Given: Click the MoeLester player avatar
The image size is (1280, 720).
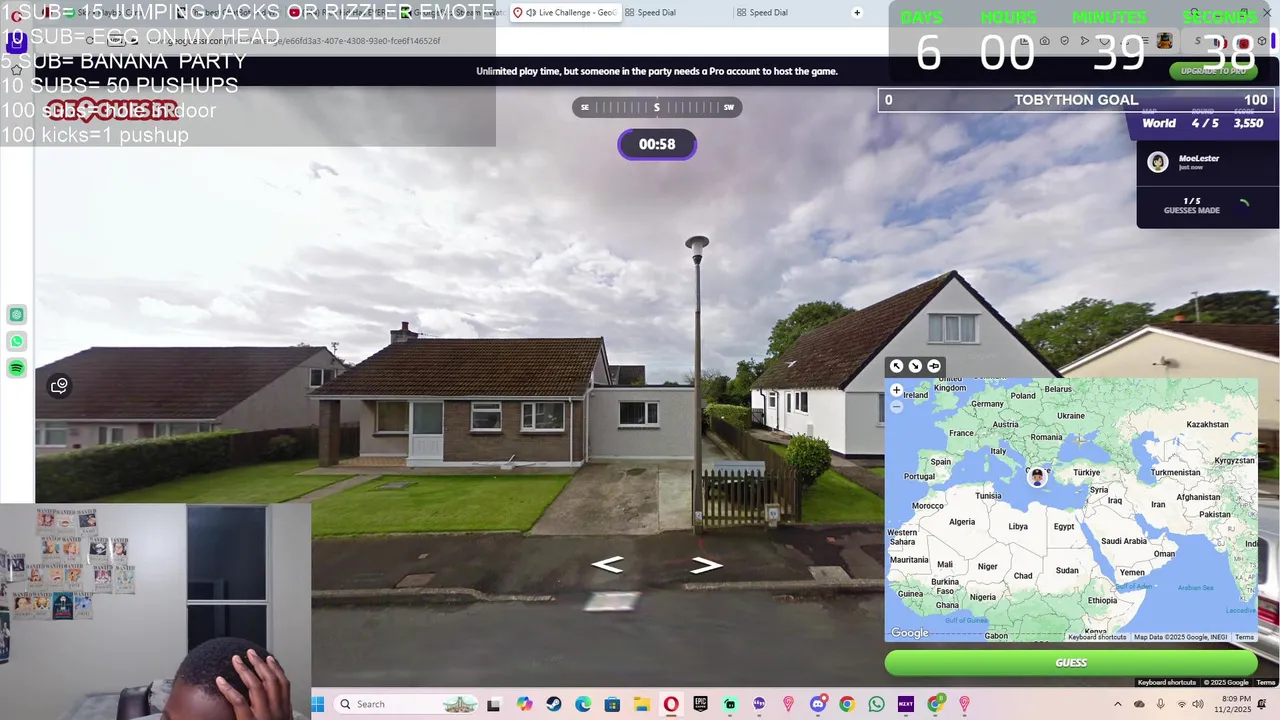Looking at the screenshot, I should click(x=1158, y=163).
